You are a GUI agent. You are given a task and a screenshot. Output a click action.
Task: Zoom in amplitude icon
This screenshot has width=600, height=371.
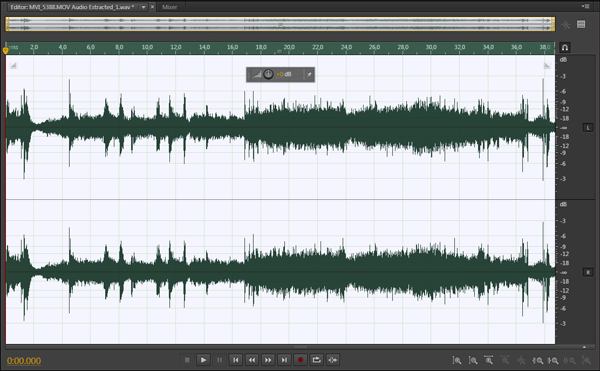[457, 360]
